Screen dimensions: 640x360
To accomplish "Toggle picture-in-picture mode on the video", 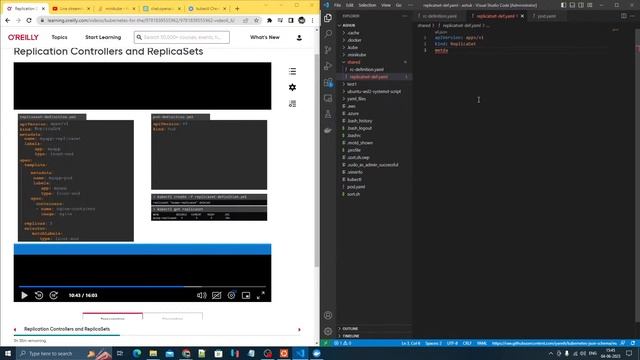I will click(x=246, y=295).
